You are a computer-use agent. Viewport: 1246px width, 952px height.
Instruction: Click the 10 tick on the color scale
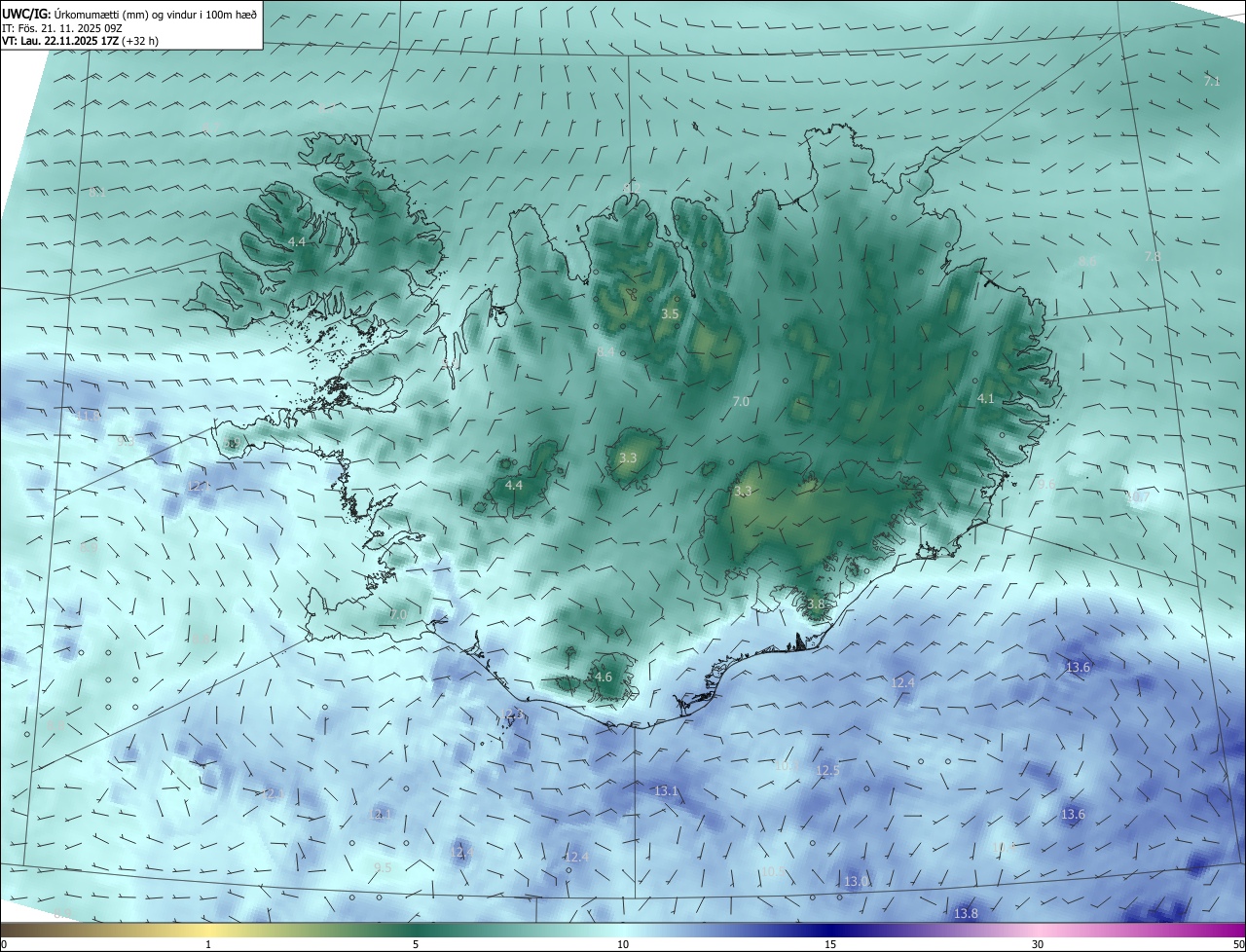tap(623, 944)
